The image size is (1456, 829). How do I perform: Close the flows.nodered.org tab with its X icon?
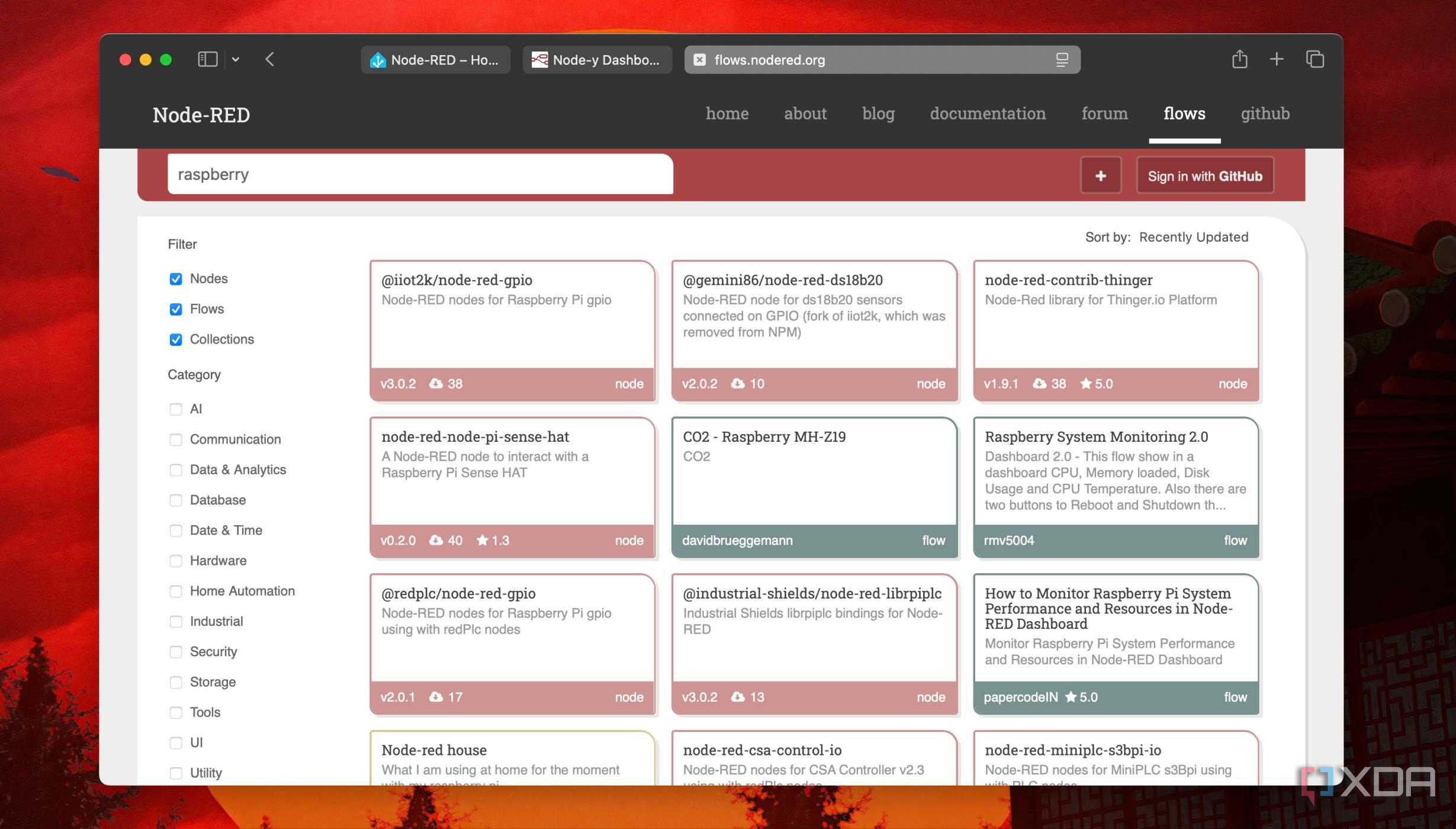click(699, 60)
